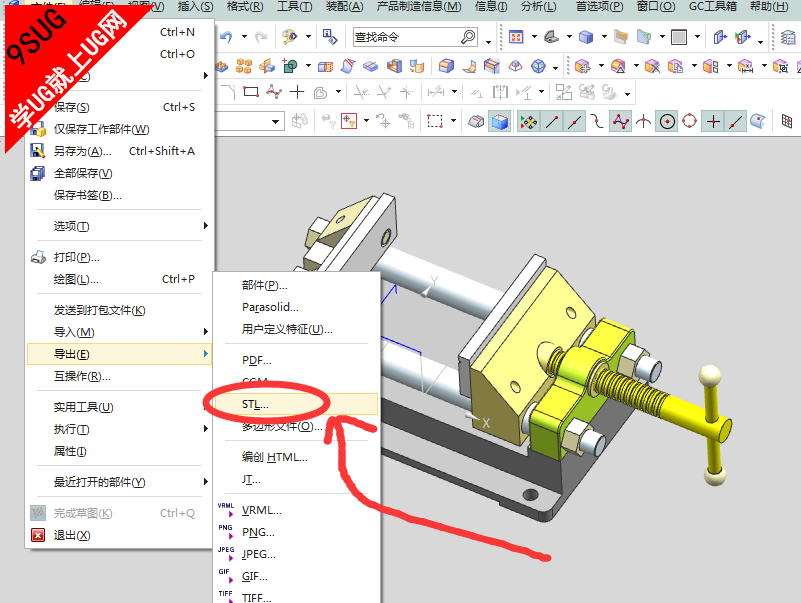Toggle Arc Center snap
The width and height of the screenshot is (801, 603).
point(667,122)
